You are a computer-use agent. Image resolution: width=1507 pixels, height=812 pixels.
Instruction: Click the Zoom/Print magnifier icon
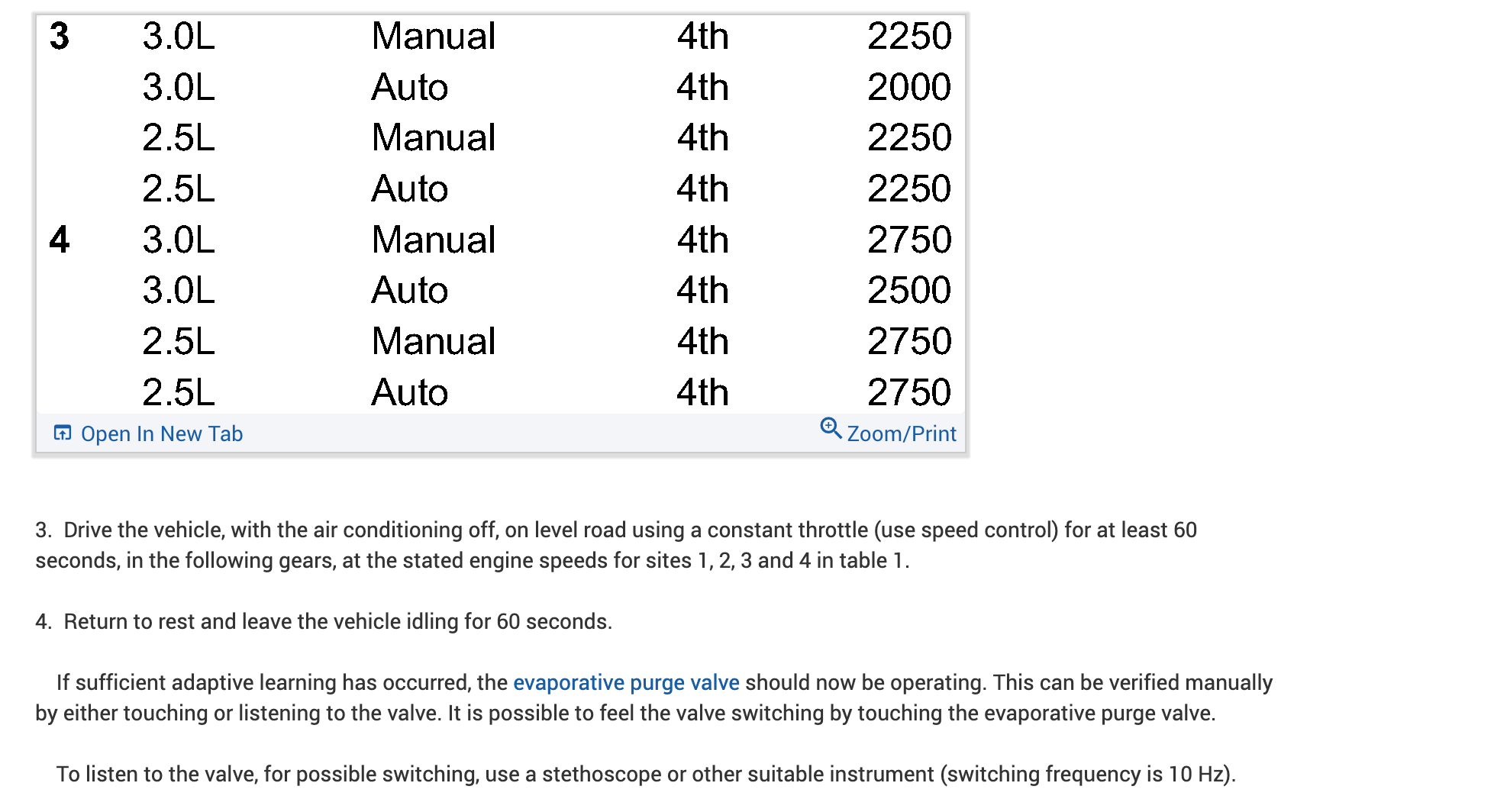[831, 428]
